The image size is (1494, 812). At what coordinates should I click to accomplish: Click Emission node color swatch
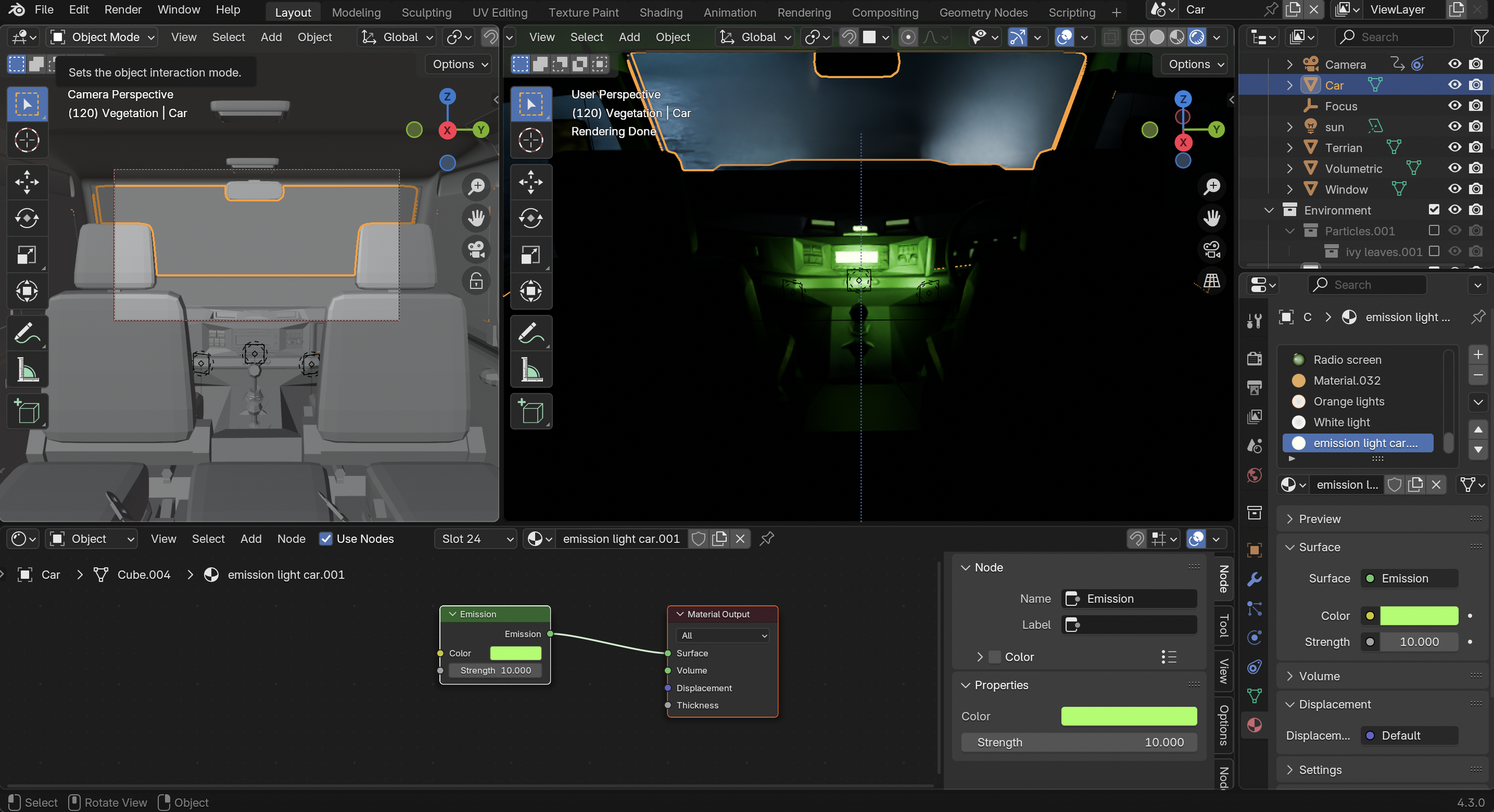coord(515,653)
